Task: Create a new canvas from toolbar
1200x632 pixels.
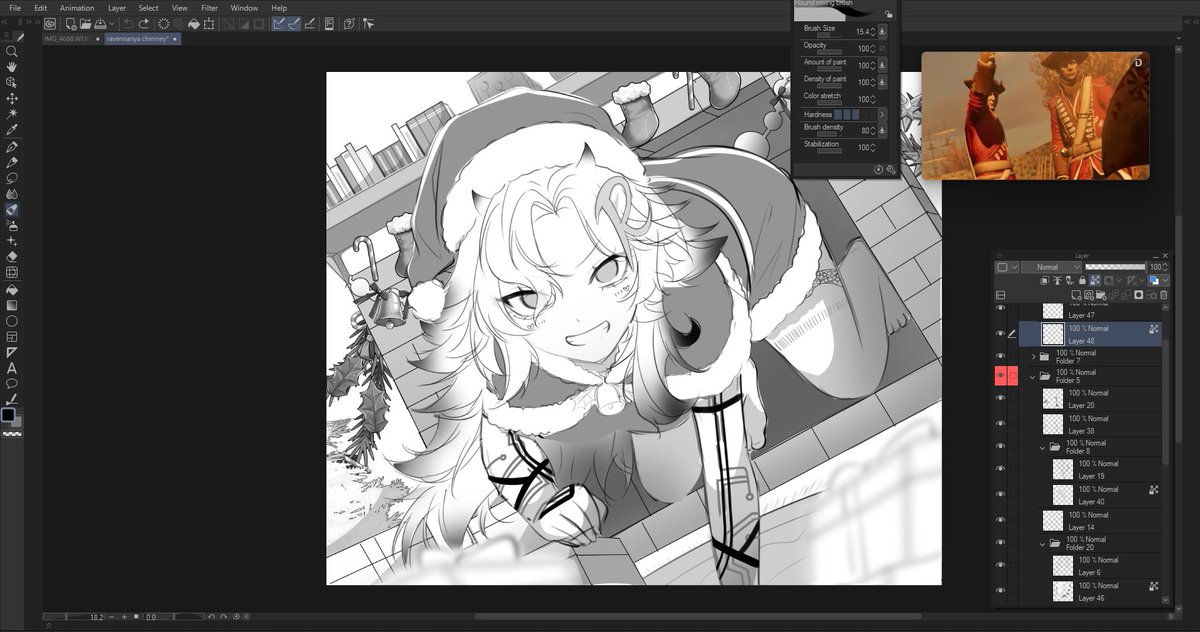Action: point(70,23)
